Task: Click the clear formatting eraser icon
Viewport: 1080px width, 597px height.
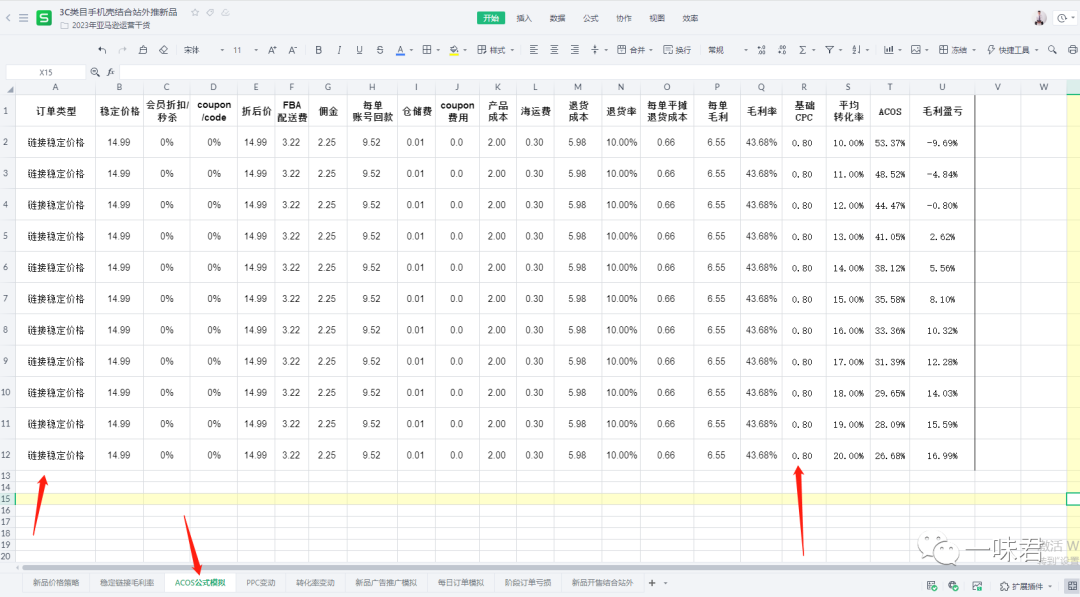Action: click(x=164, y=50)
